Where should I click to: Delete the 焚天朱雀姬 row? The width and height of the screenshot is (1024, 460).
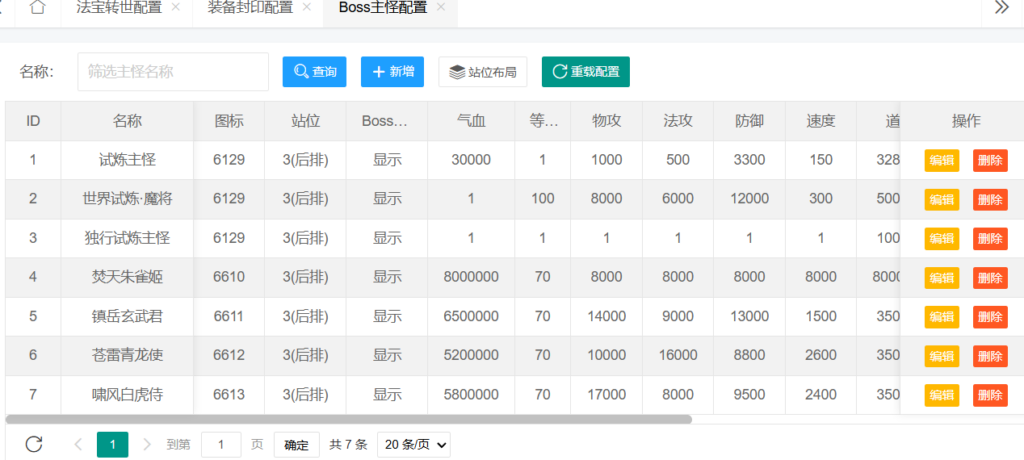tap(990, 278)
